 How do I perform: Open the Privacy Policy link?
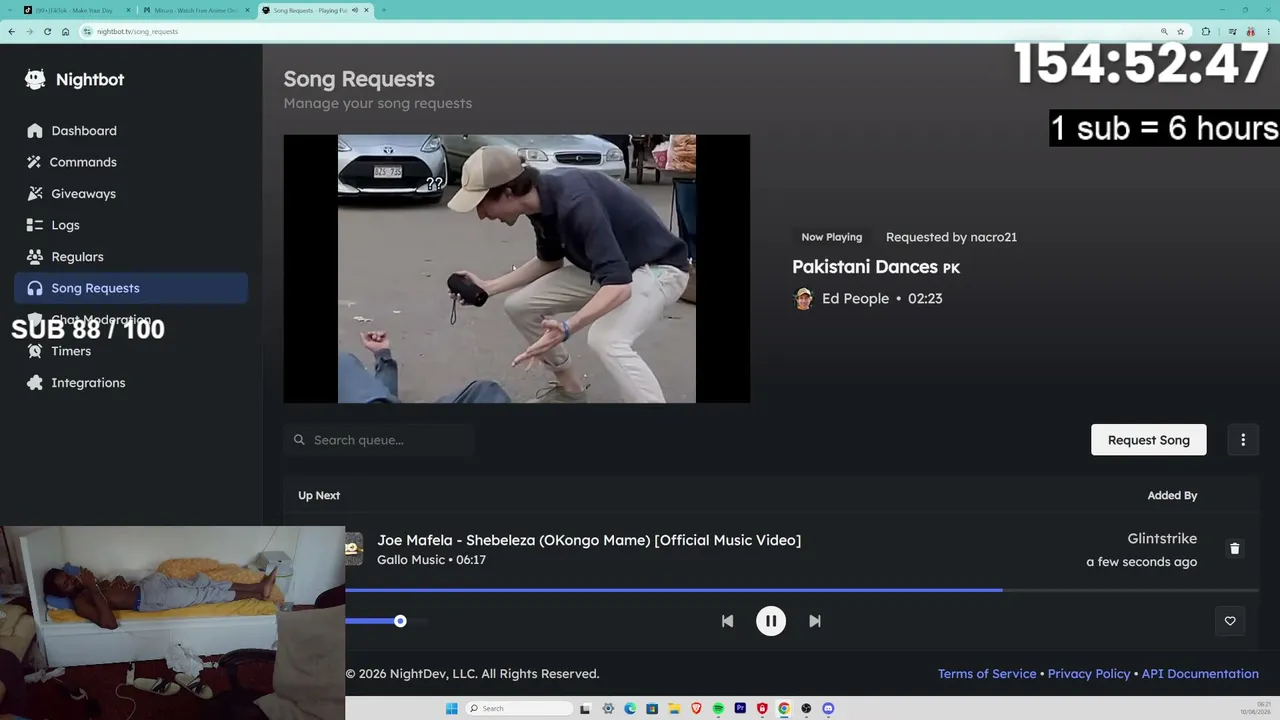[1089, 674]
